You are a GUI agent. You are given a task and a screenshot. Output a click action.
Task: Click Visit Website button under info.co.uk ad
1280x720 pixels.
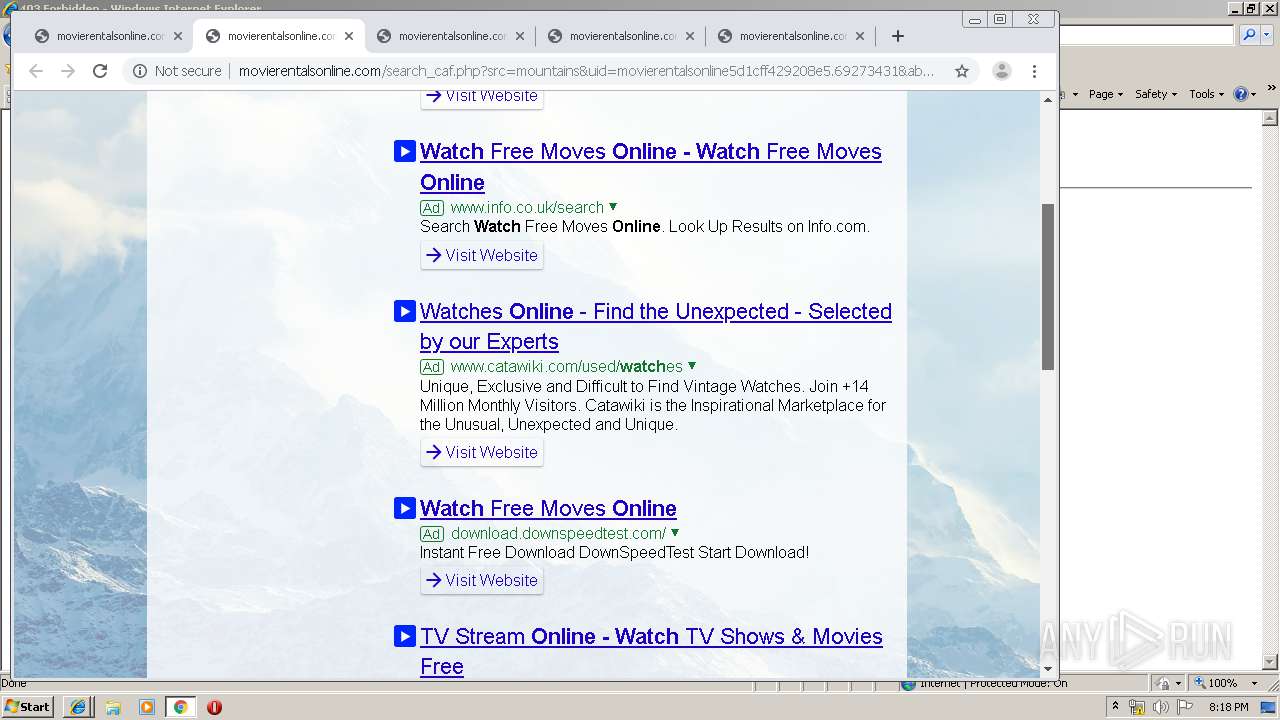(x=482, y=255)
